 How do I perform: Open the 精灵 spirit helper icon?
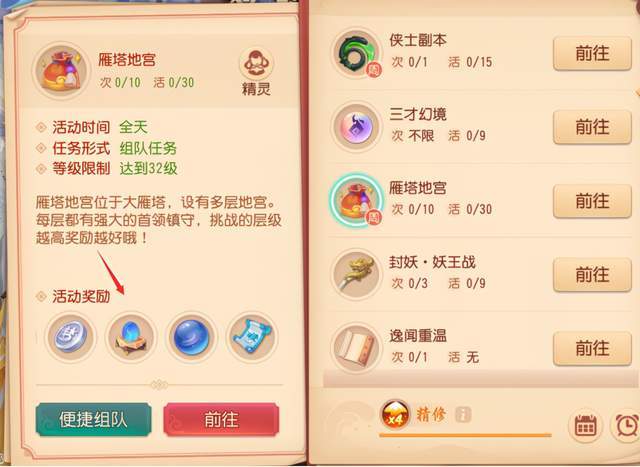point(256,72)
